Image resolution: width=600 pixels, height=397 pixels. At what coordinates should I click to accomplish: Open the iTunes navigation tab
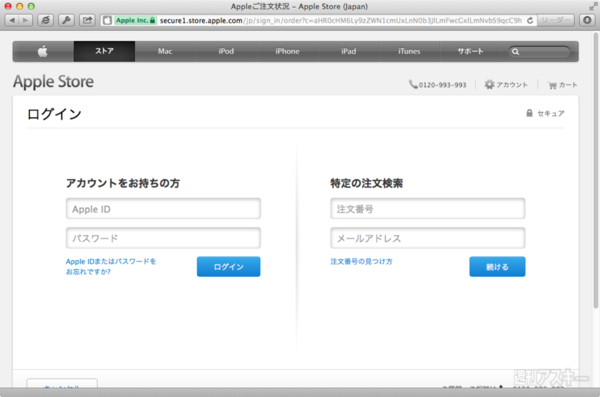pos(409,51)
